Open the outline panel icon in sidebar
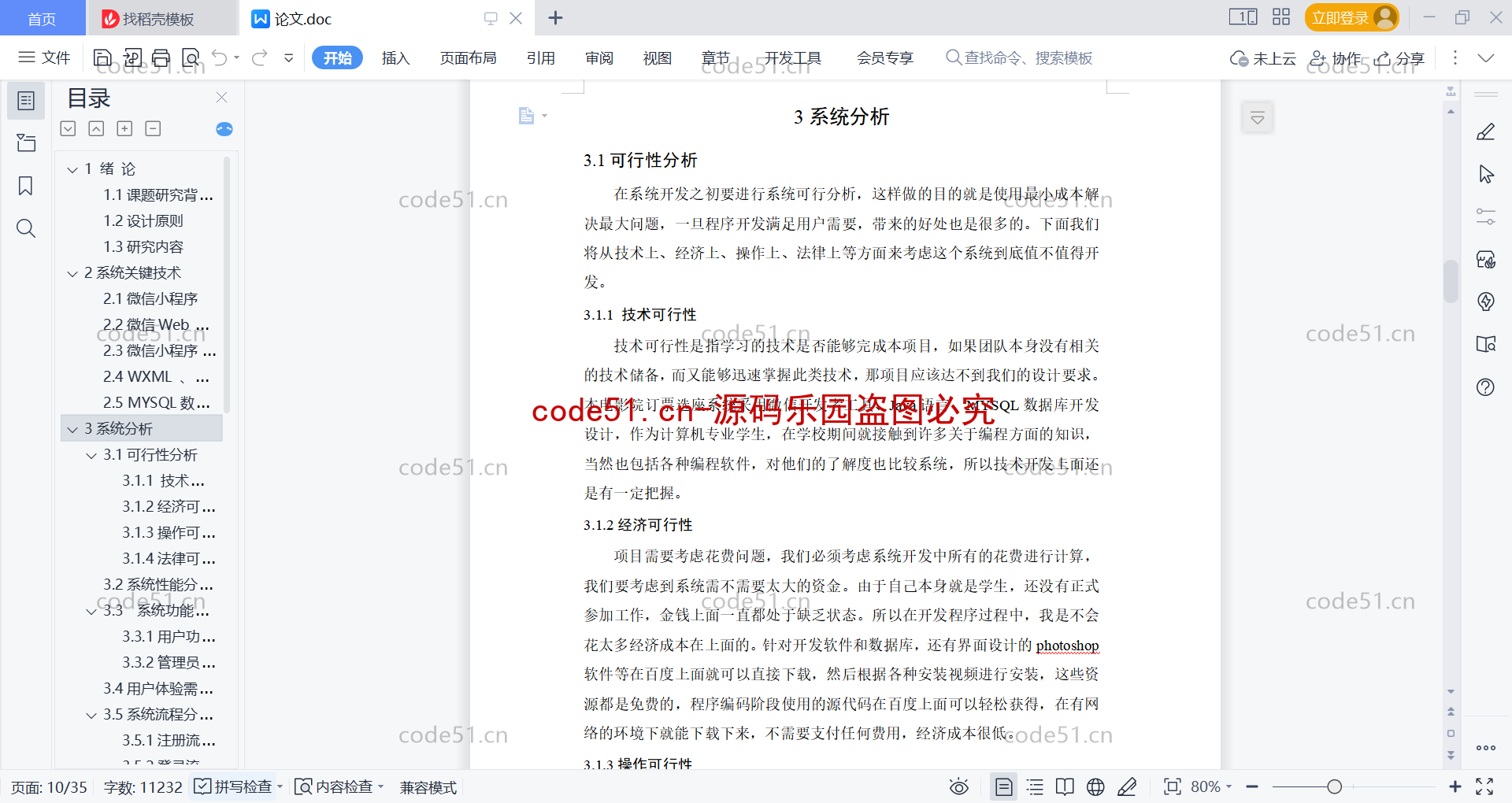 pyautogui.click(x=26, y=101)
